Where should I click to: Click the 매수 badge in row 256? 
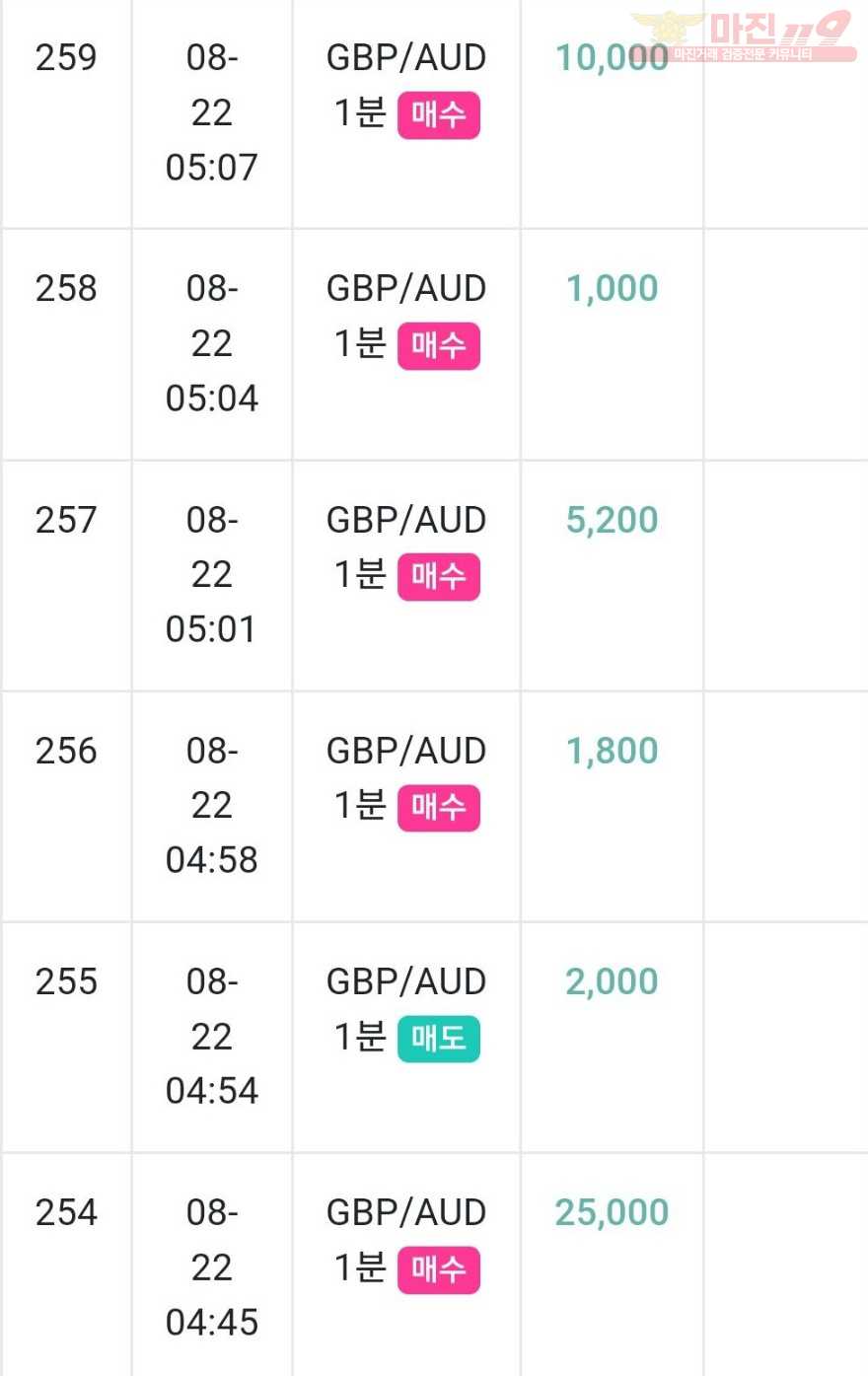439,807
